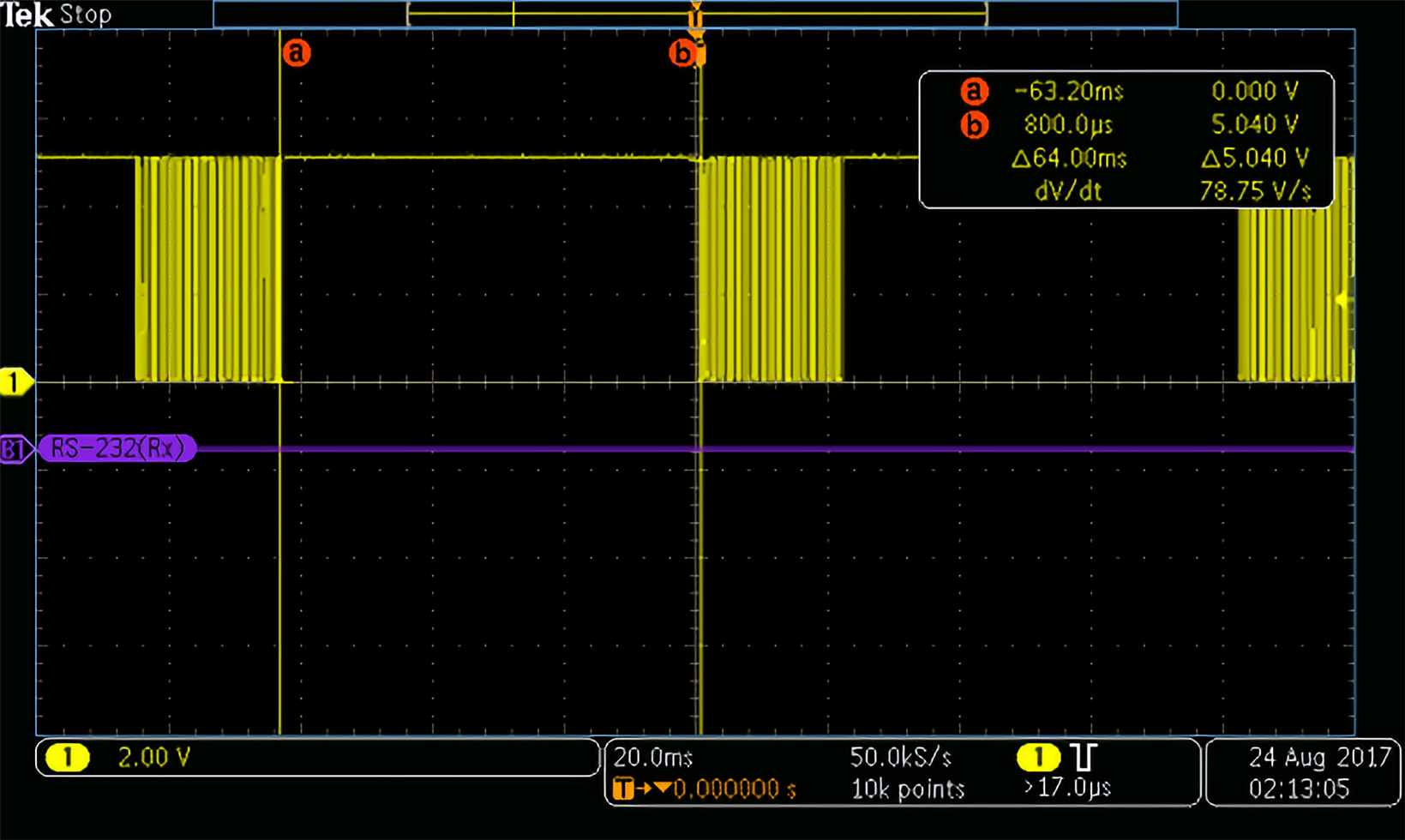Click cursor b marker label on waveform
This screenshot has width=1405, height=840.
(682, 54)
